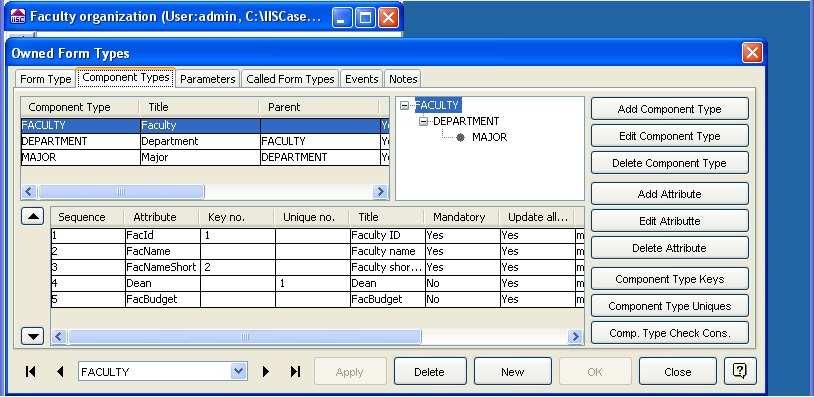Open the FACULTY combo box dropdown
814x397 pixels.
(x=238, y=372)
